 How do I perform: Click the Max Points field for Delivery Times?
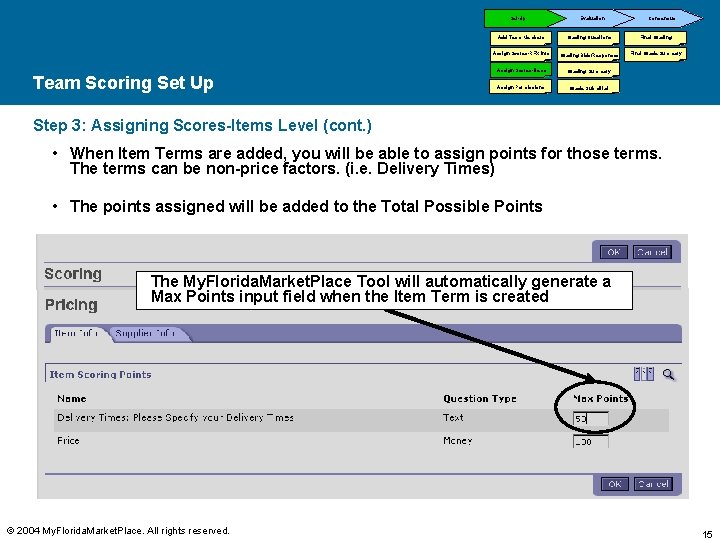point(591,419)
